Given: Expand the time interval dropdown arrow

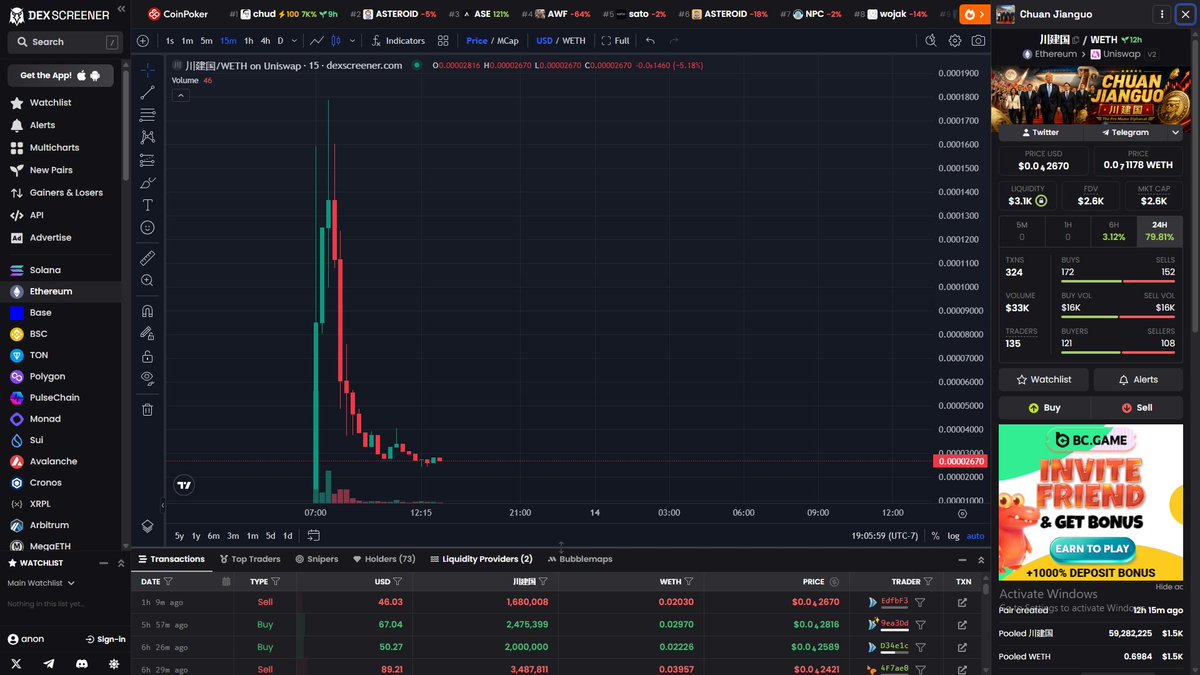Looking at the screenshot, I should click(x=294, y=41).
